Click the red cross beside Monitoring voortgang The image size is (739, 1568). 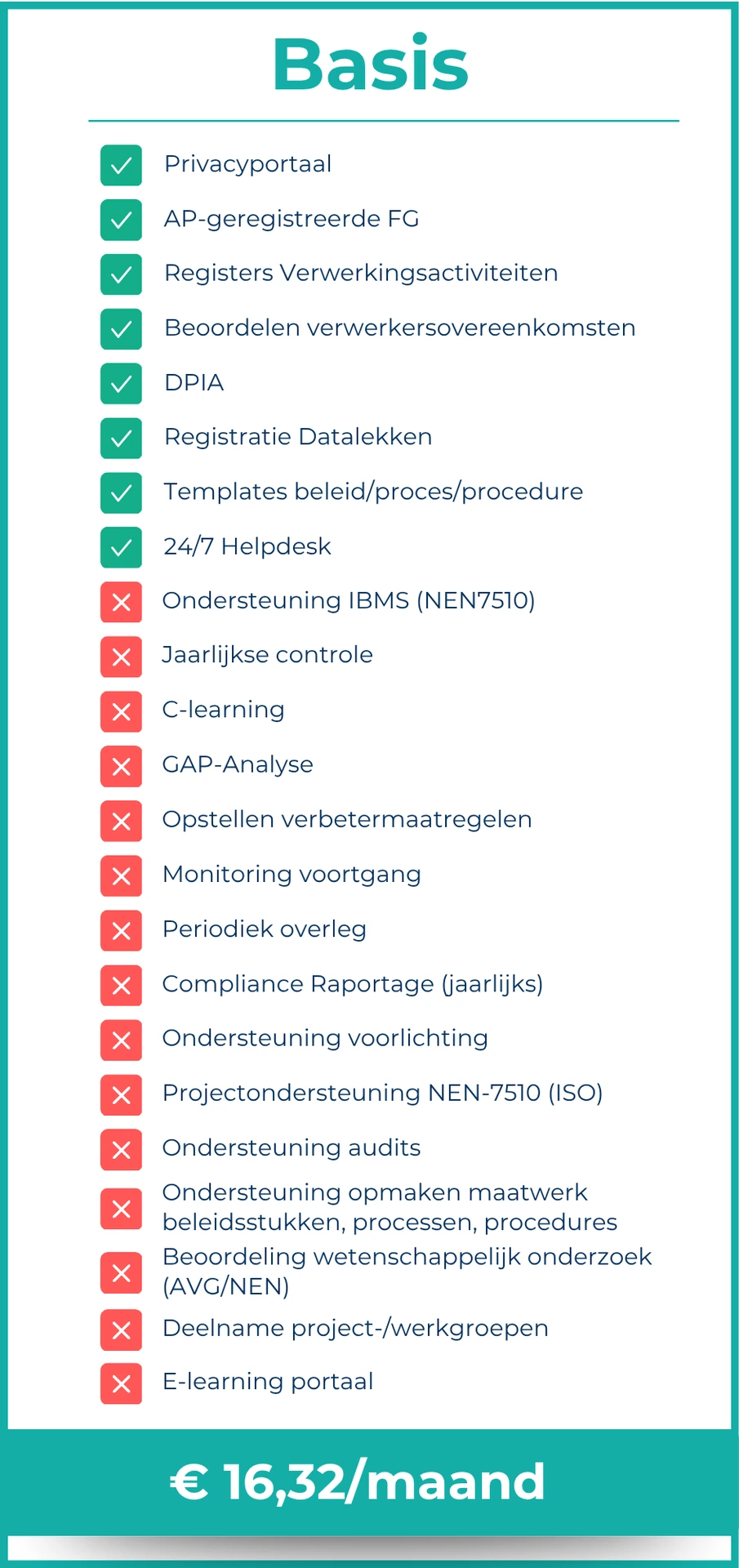(121, 875)
